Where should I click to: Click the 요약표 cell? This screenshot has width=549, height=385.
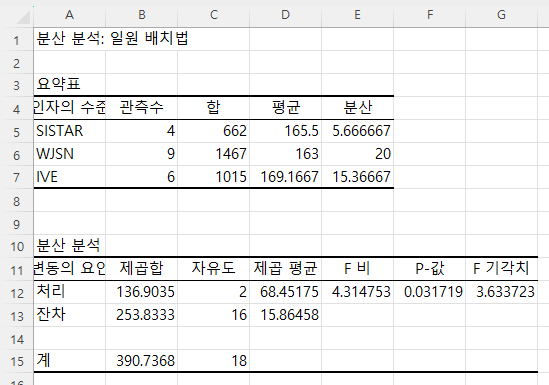click(x=70, y=85)
